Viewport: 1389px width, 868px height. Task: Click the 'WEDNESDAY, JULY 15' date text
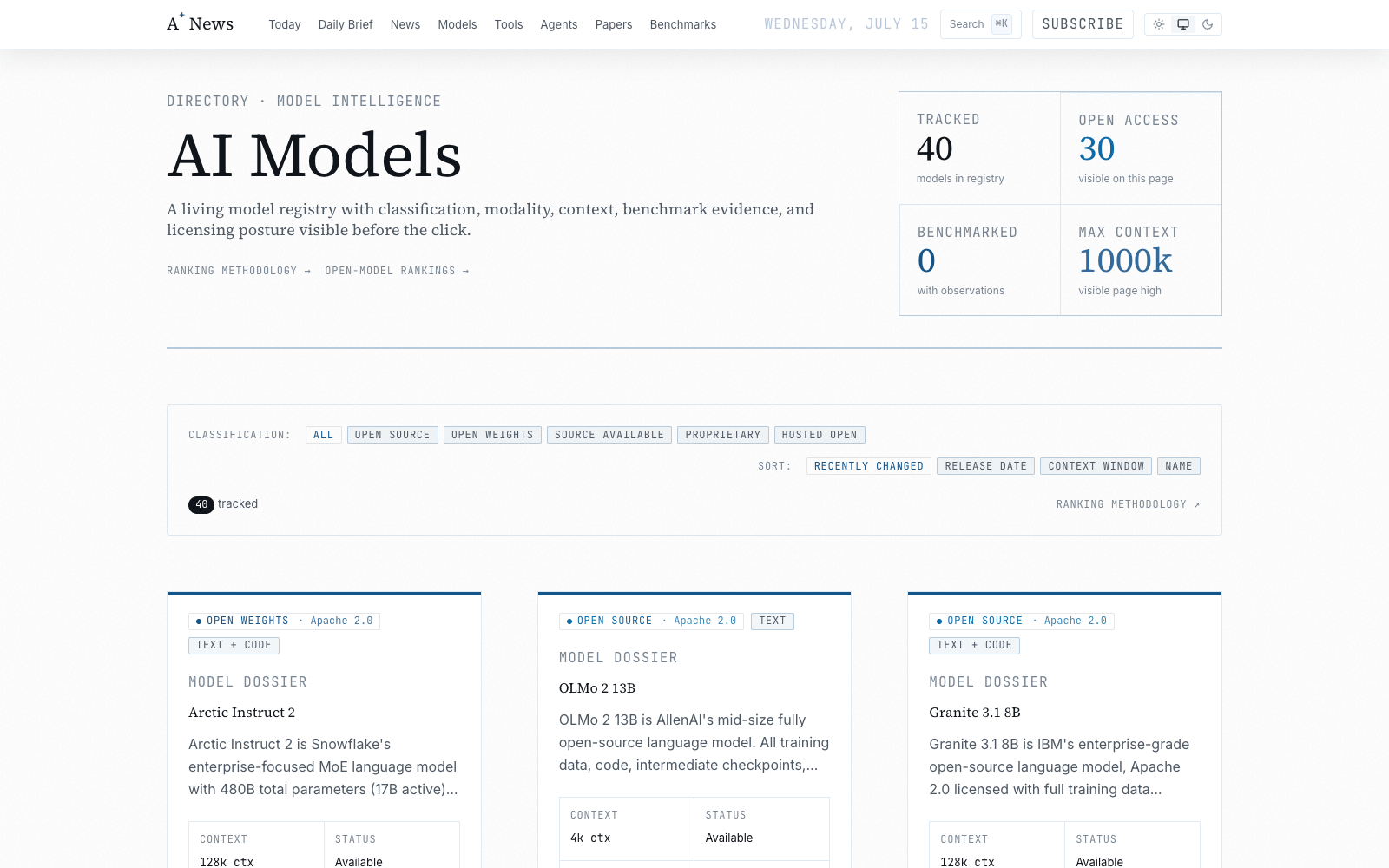[846, 24]
